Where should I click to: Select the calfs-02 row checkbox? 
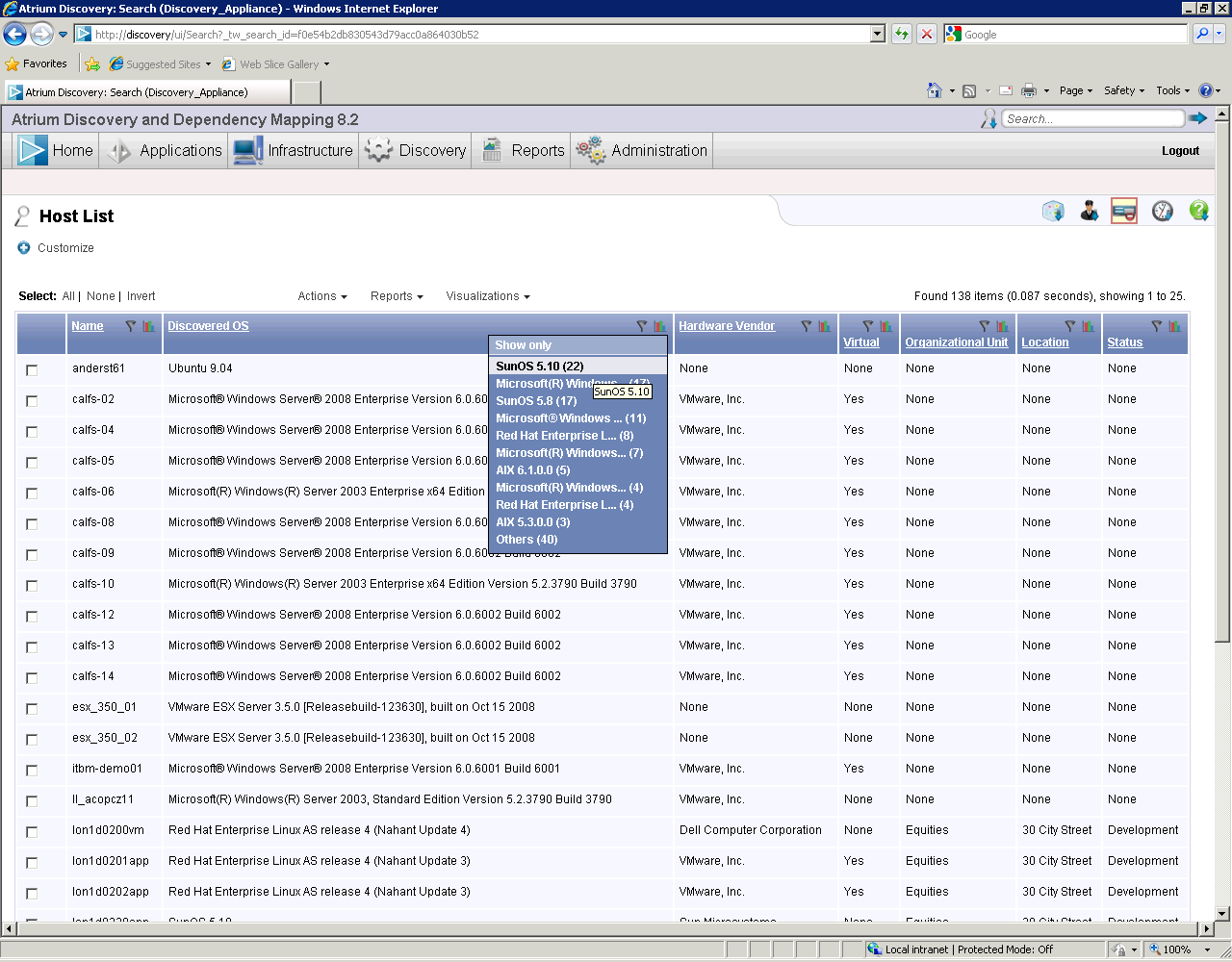(32, 400)
